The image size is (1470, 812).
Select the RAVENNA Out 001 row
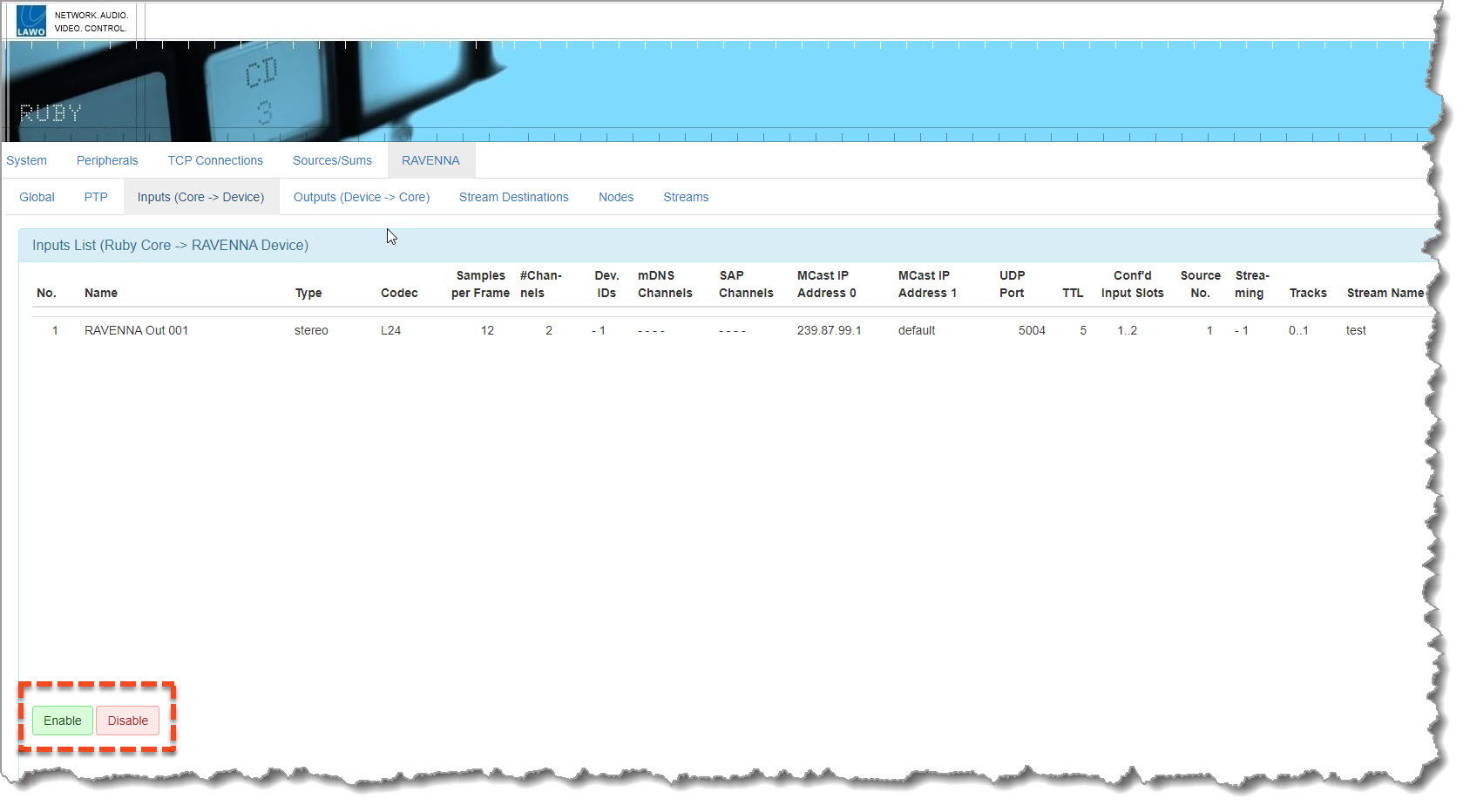point(136,330)
